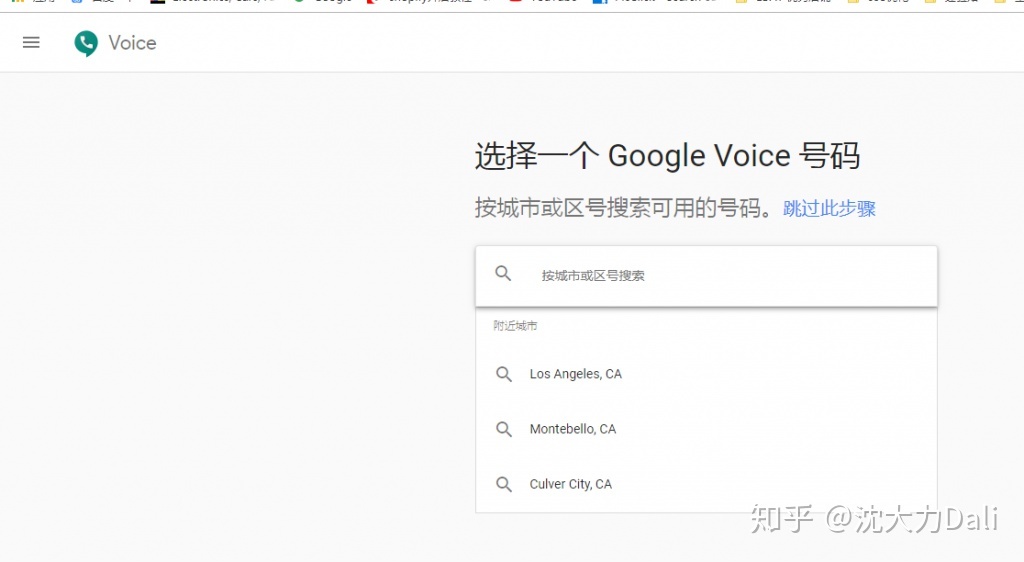The height and width of the screenshot is (562, 1024).
Task: Click the magnifier icon in search box
Action: click(x=503, y=273)
